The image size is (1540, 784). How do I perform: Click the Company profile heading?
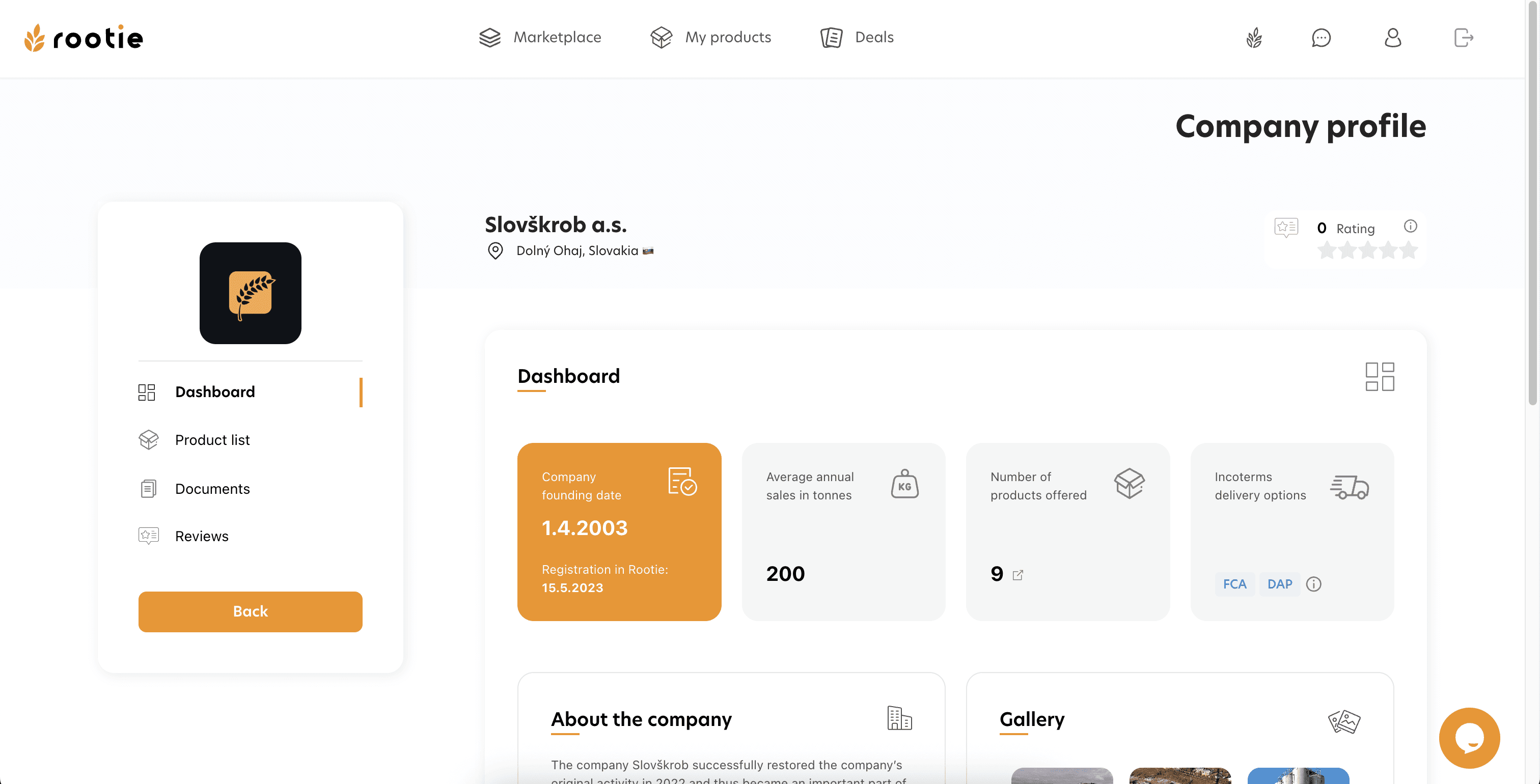(1301, 126)
